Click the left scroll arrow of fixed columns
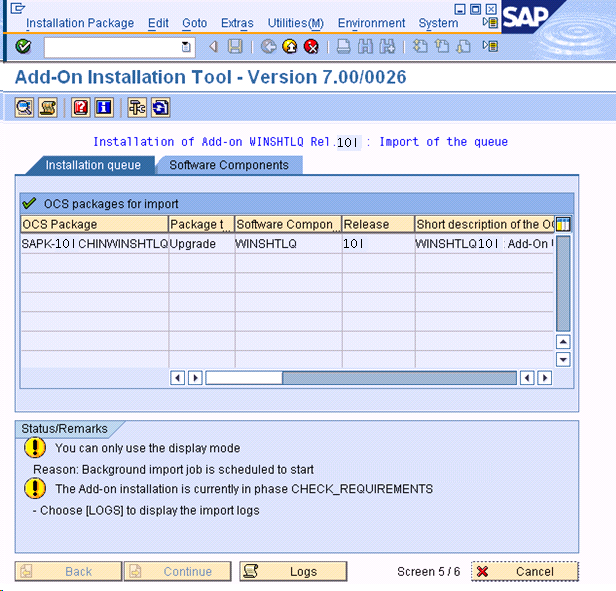 178,378
